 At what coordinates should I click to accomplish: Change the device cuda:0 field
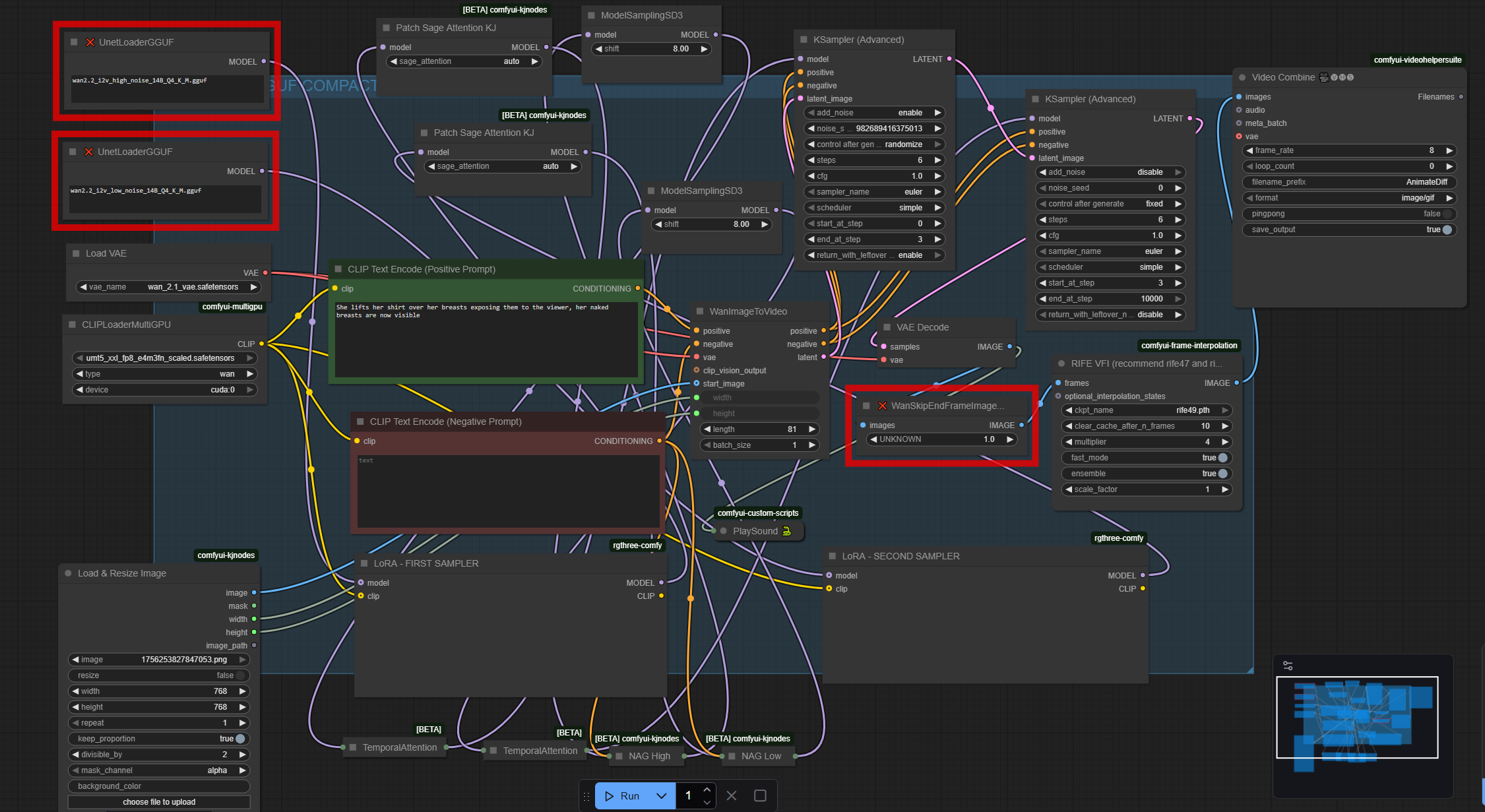[x=164, y=390]
